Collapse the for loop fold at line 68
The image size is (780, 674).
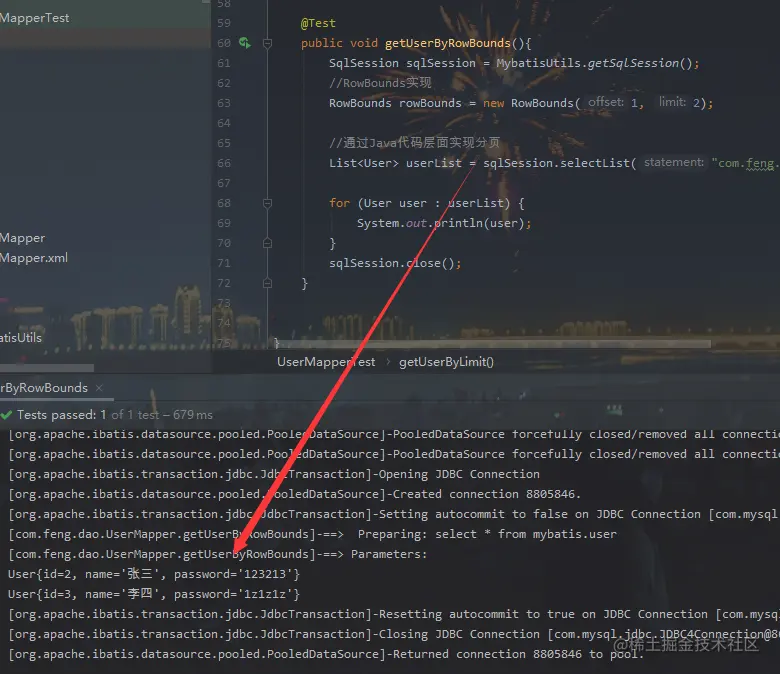pyautogui.click(x=267, y=203)
